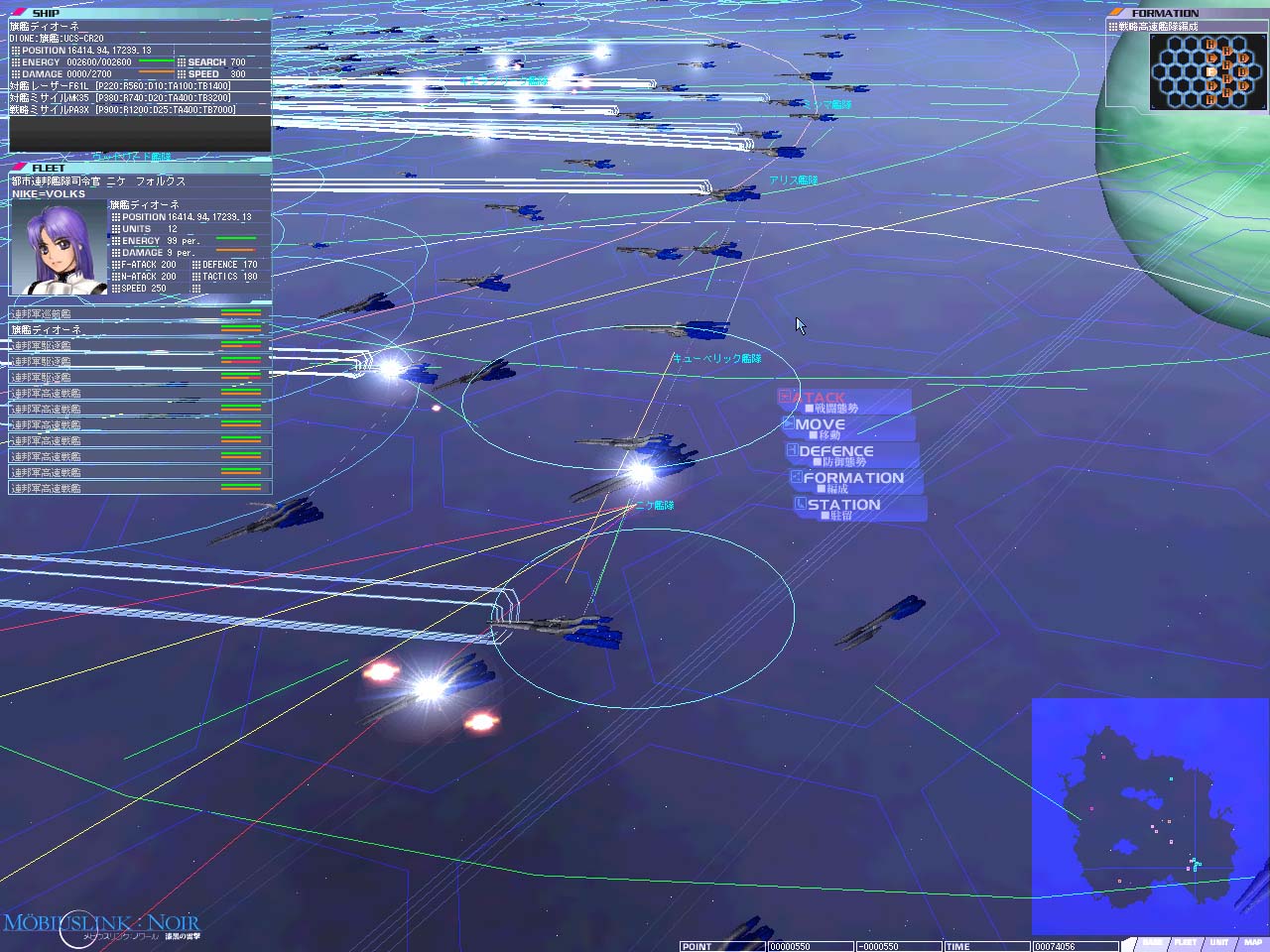
Task: Choose STATION from the command menu
Action: (860, 508)
